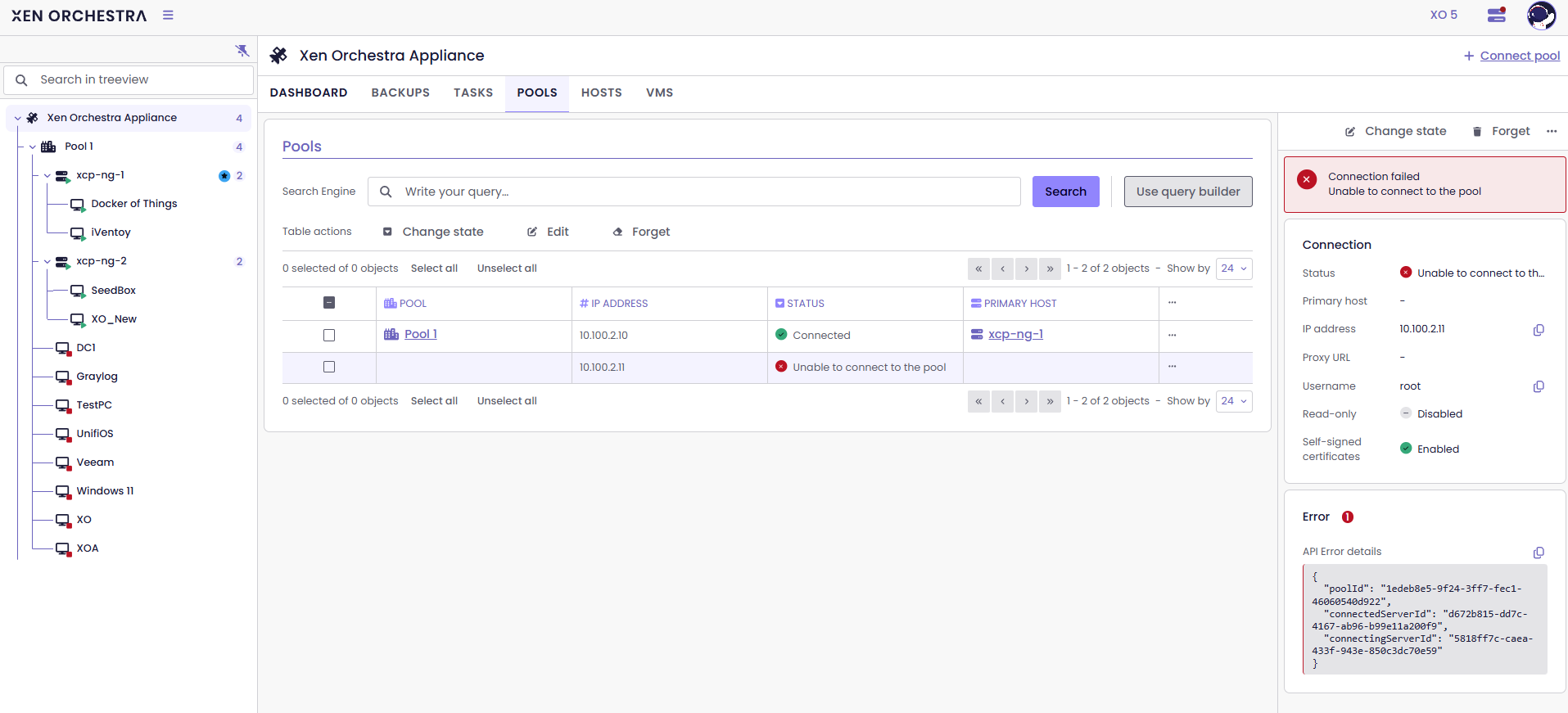The width and height of the screenshot is (1568, 713).
Task: Click Forget in the side panel
Action: coord(1501,131)
